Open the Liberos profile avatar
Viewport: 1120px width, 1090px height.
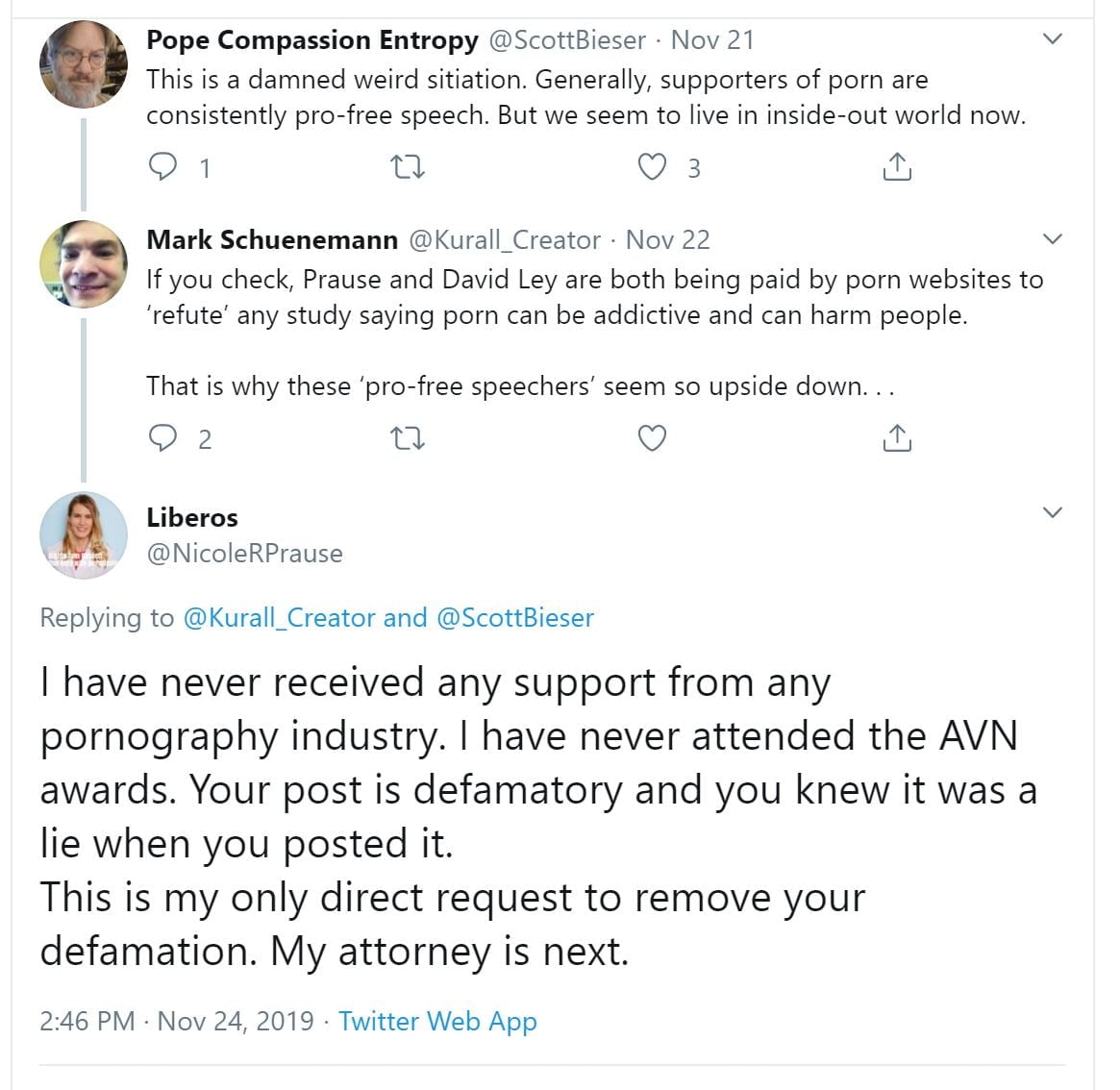84,536
